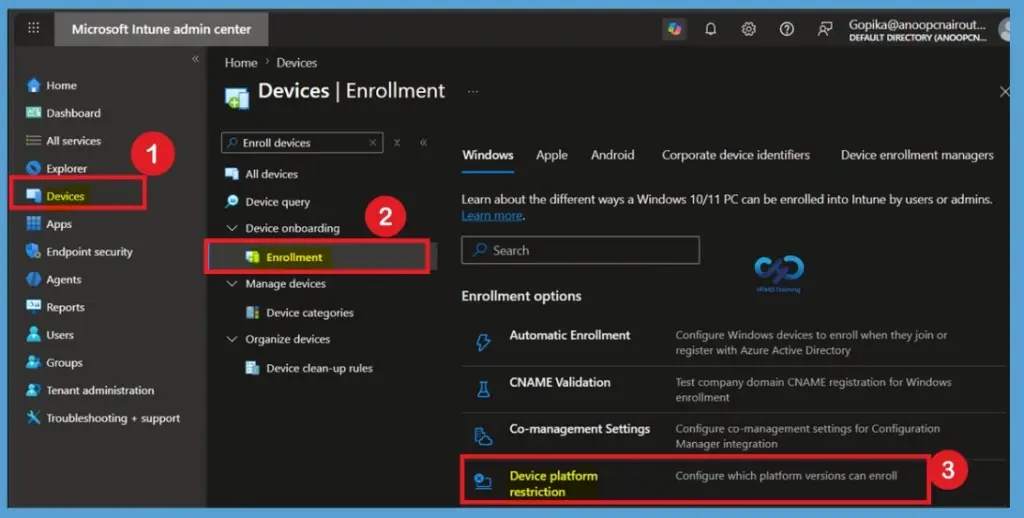Click the Co-management Settings icon

point(483,436)
